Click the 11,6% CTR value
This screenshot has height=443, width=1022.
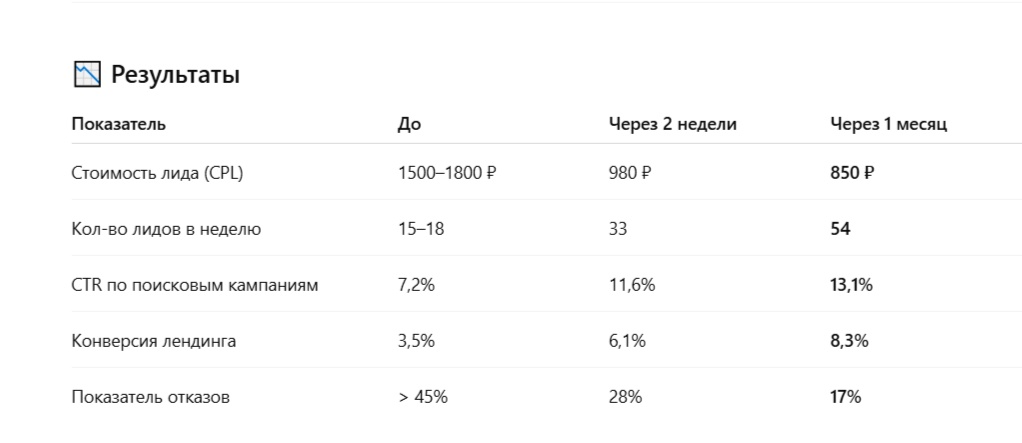coord(632,285)
